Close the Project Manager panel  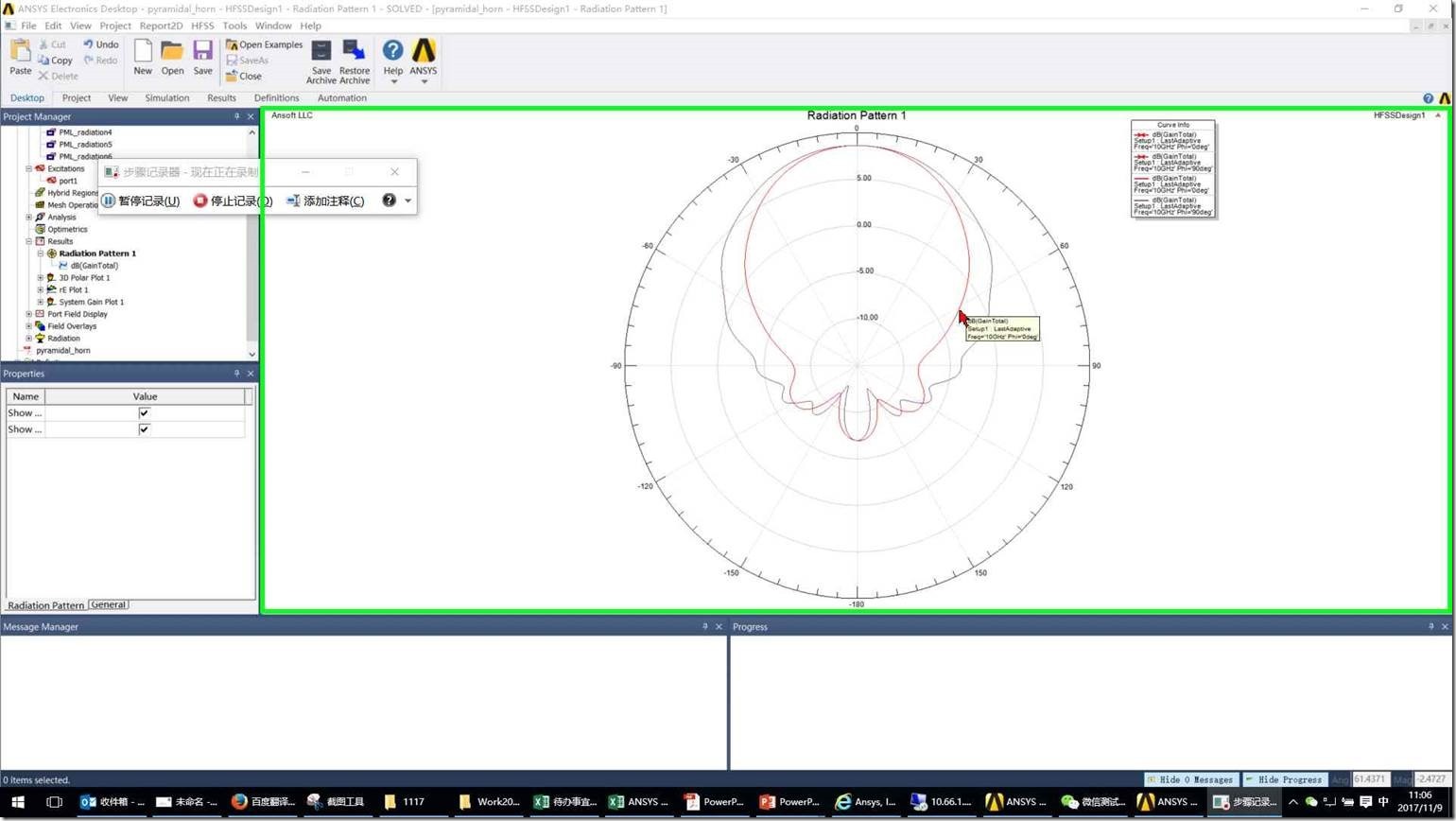[x=251, y=116]
